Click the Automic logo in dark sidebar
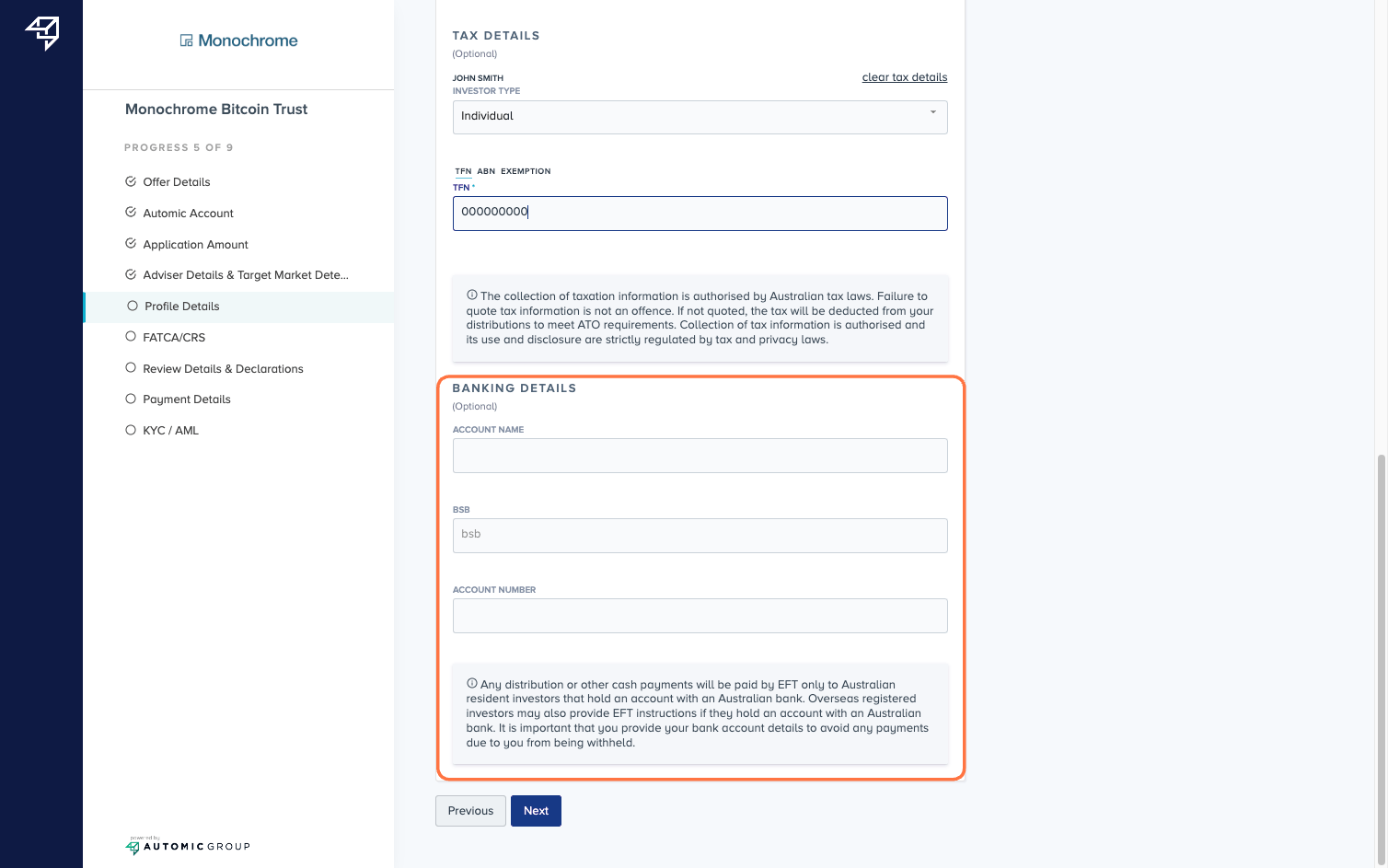Image resolution: width=1388 pixels, height=868 pixels. (42, 33)
